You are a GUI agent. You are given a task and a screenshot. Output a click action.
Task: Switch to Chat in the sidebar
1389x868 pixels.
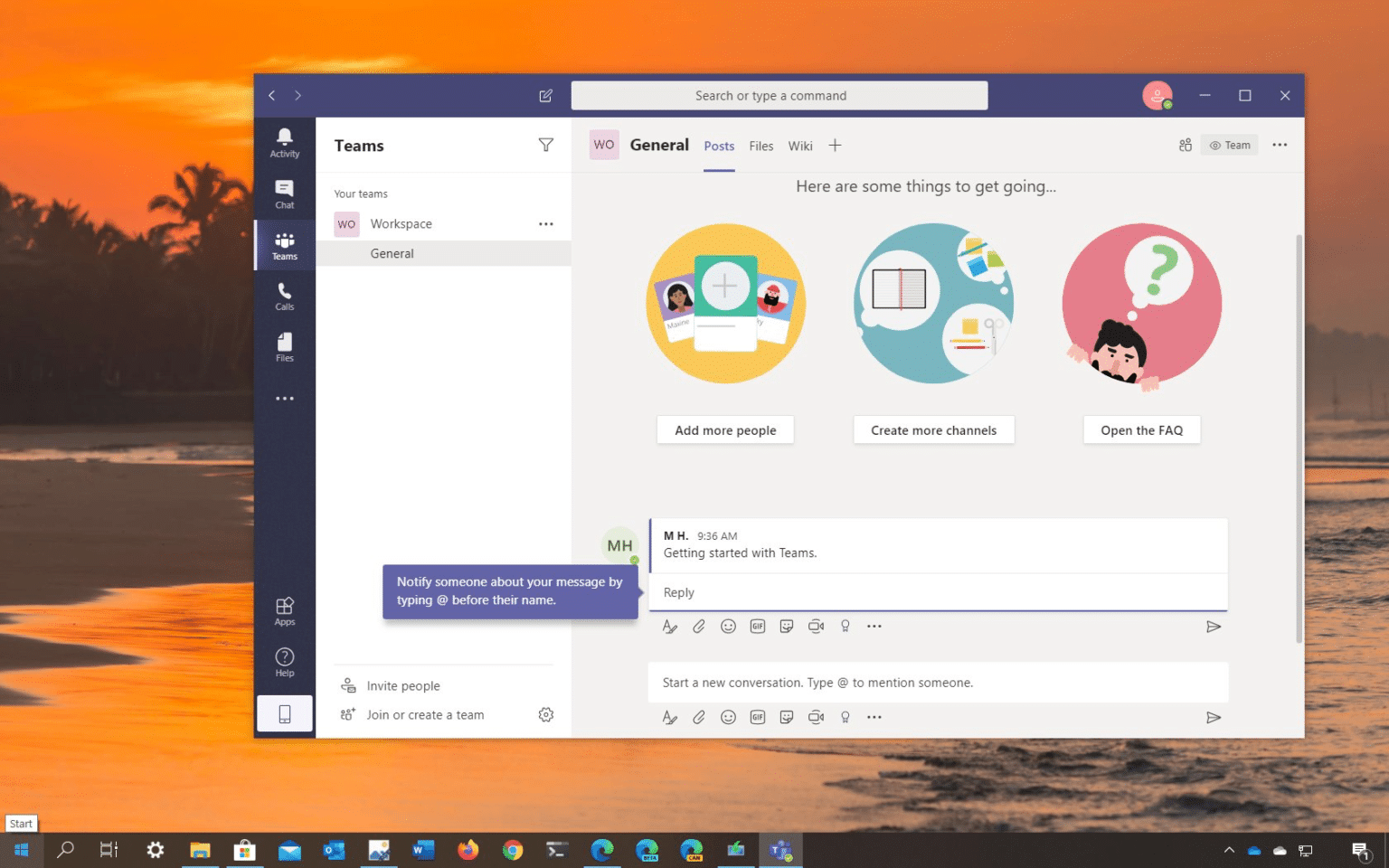284,192
